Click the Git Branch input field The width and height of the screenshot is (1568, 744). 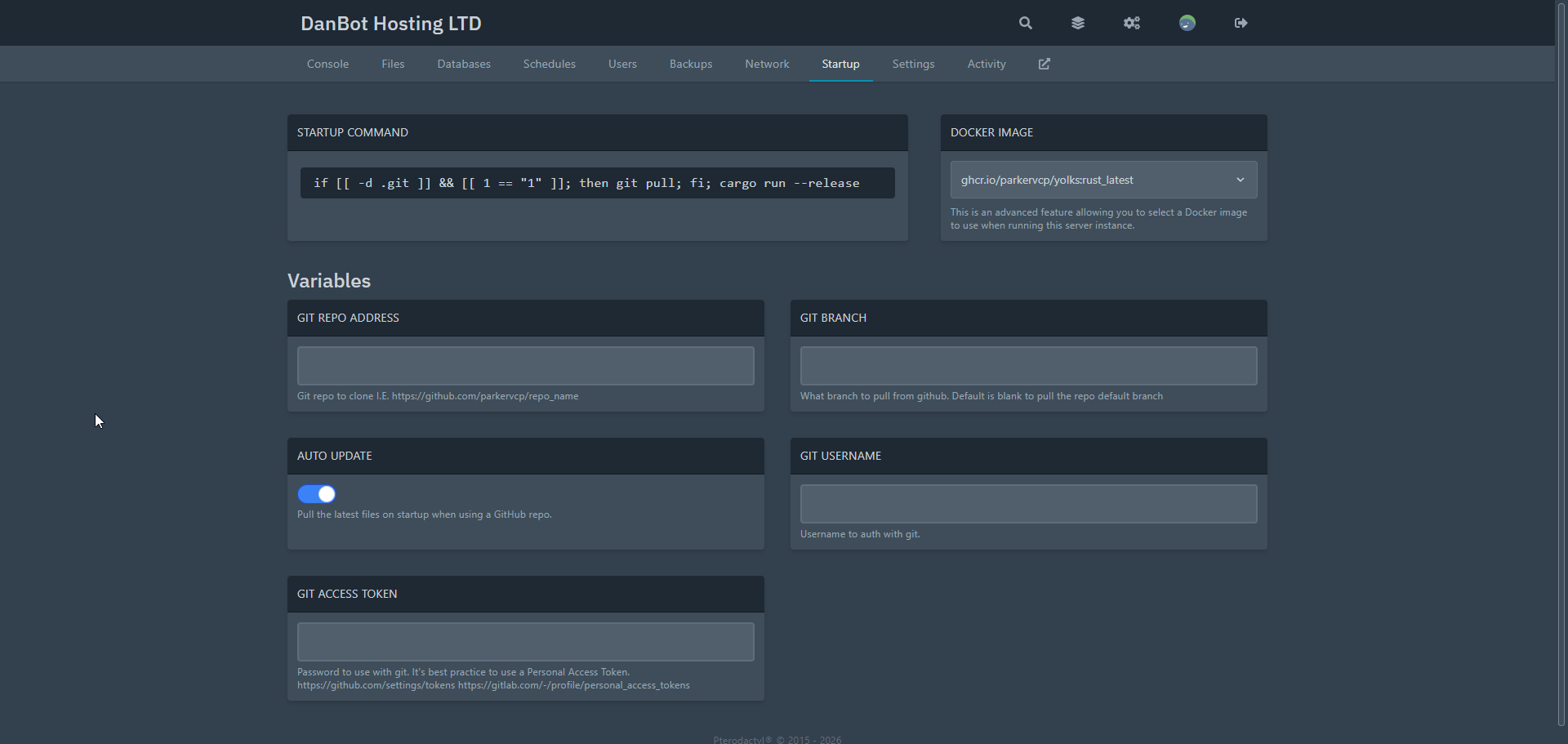click(1027, 365)
